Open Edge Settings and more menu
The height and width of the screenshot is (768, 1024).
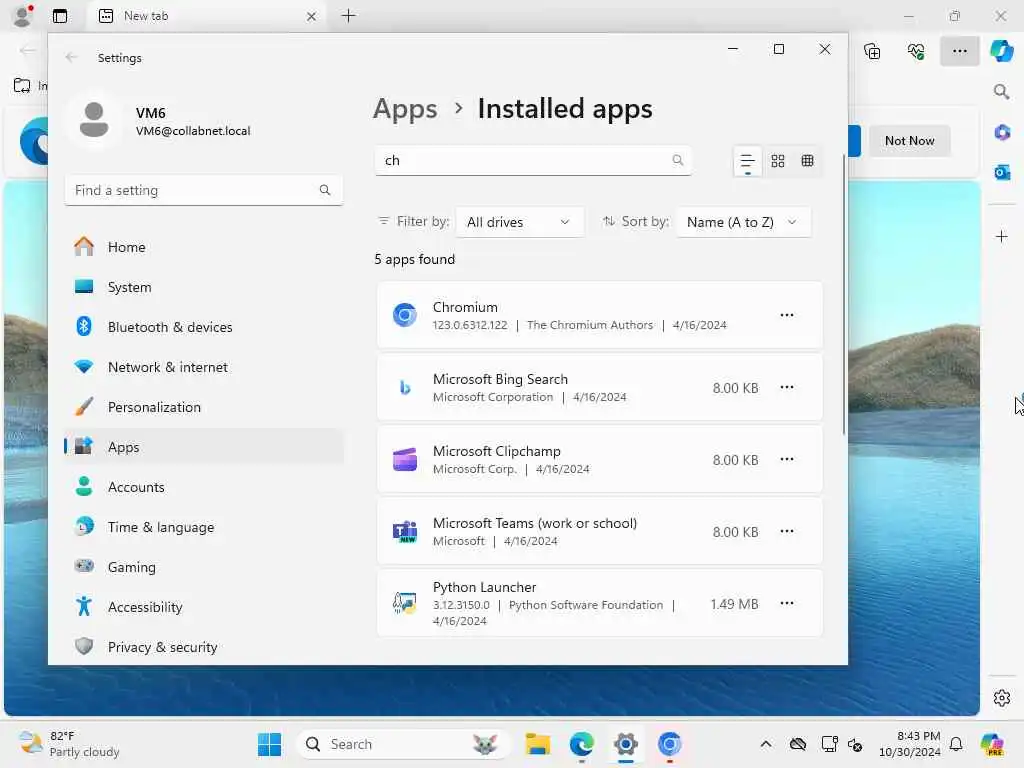pyautogui.click(x=959, y=51)
